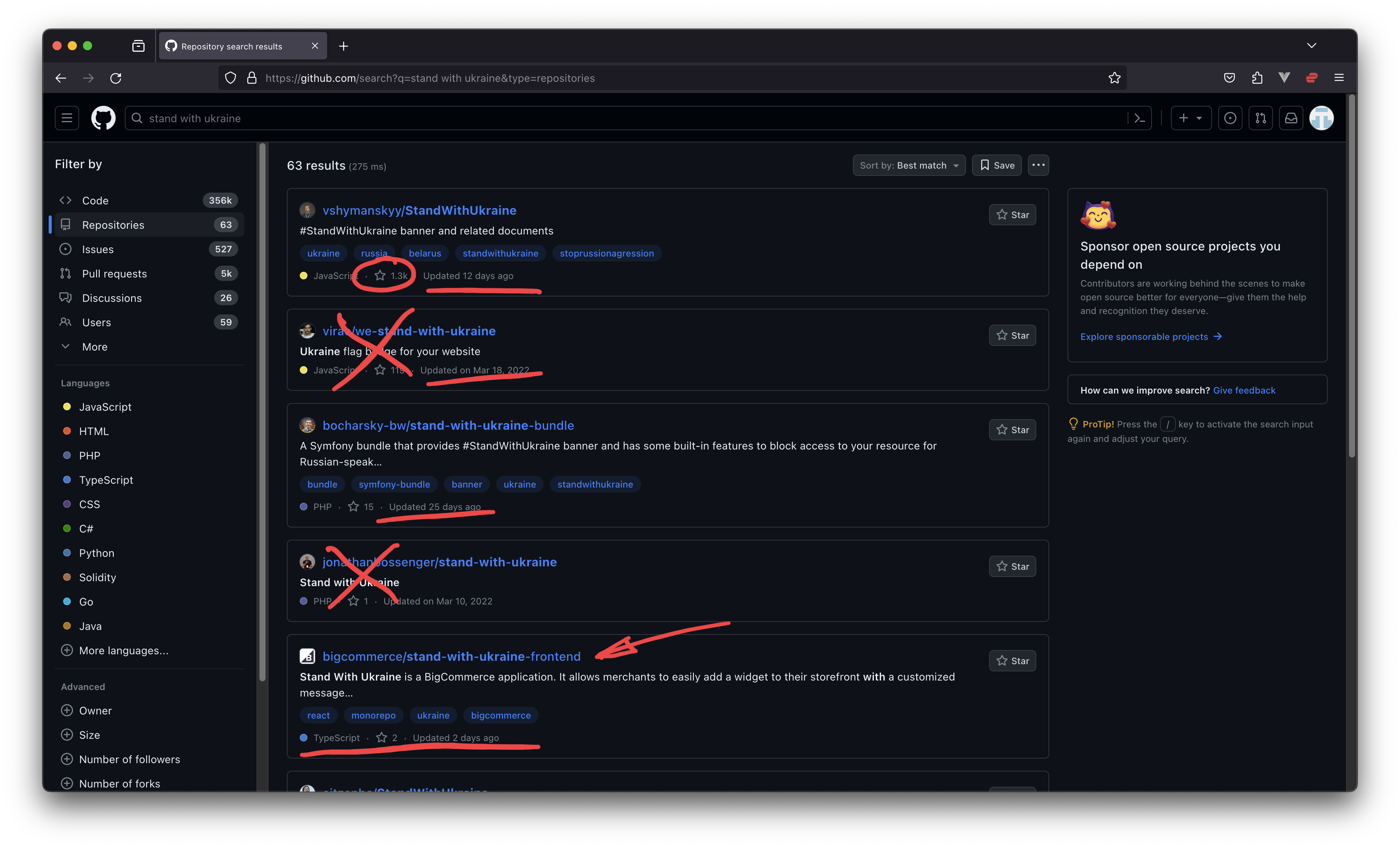Open the command palette icon
This screenshot has width=1400, height=848.
[x=1139, y=118]
